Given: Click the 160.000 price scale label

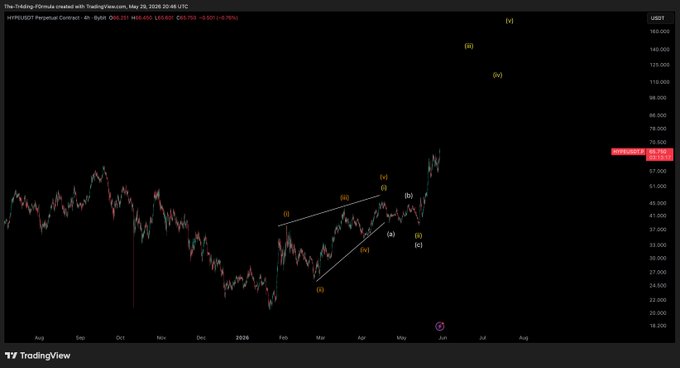Looking at the screenshot, I should (x=659, y=32).
